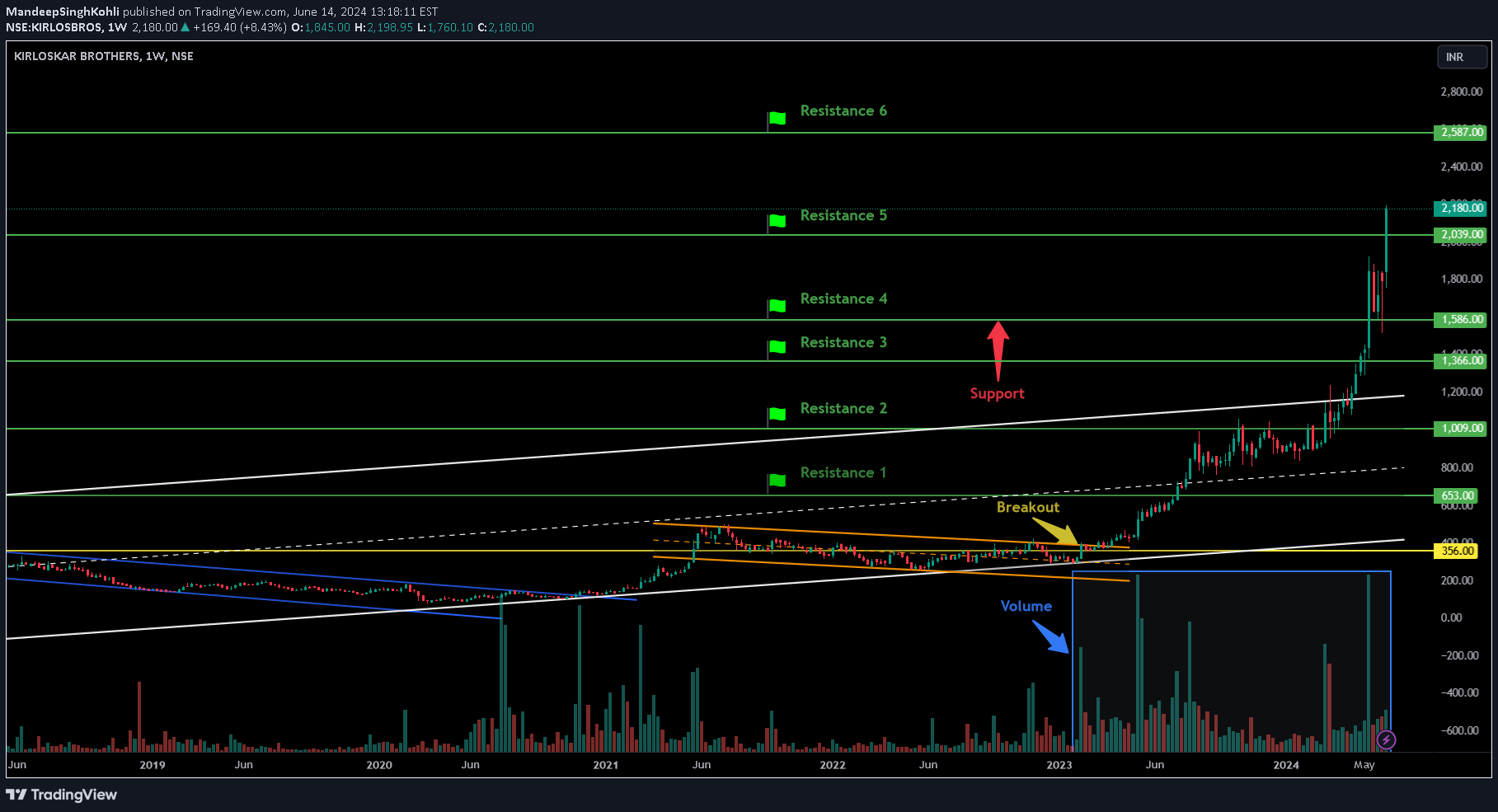Image resolution: width=1498 pixels, height=812 pixels.
Task: Click the Resistance 5 text label
Action: (843, 215)
